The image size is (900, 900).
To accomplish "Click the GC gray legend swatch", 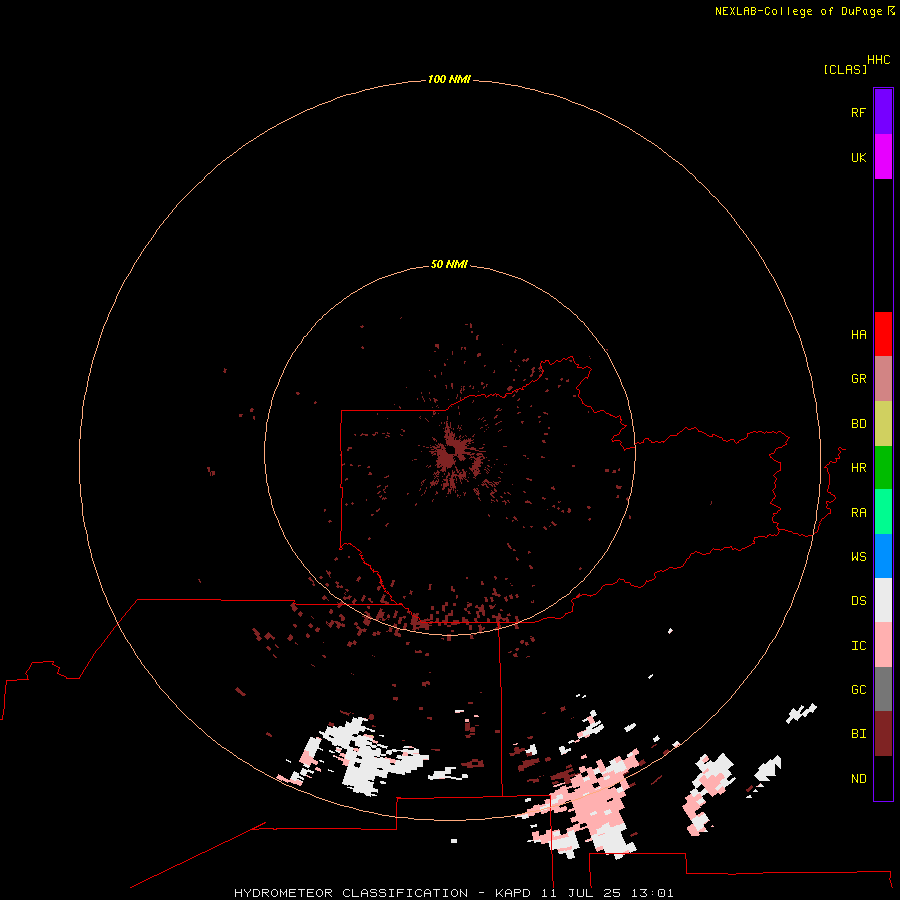I will coord(883,689).
